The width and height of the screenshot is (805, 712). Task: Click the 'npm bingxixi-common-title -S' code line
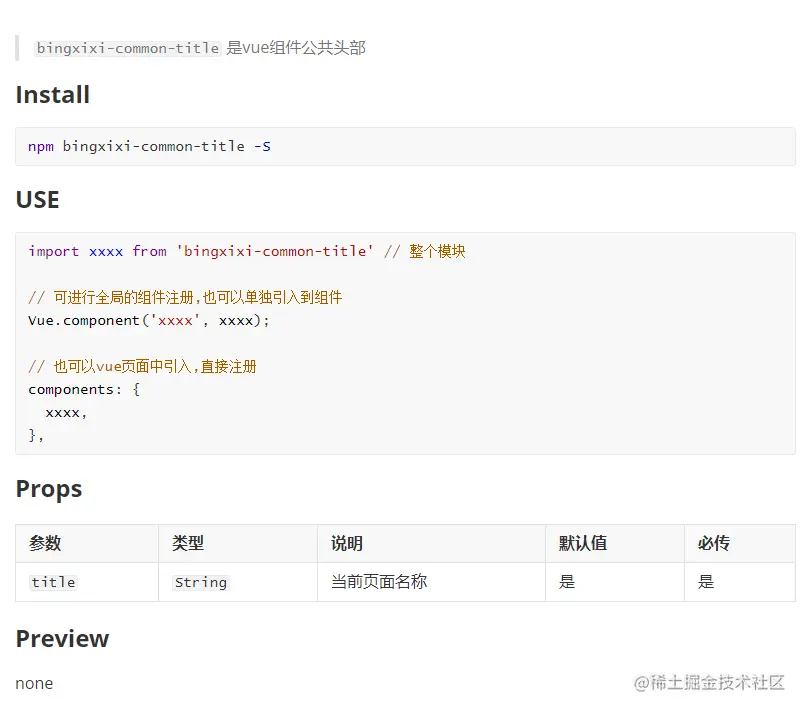pyautogui.click(x=149, y=146)
